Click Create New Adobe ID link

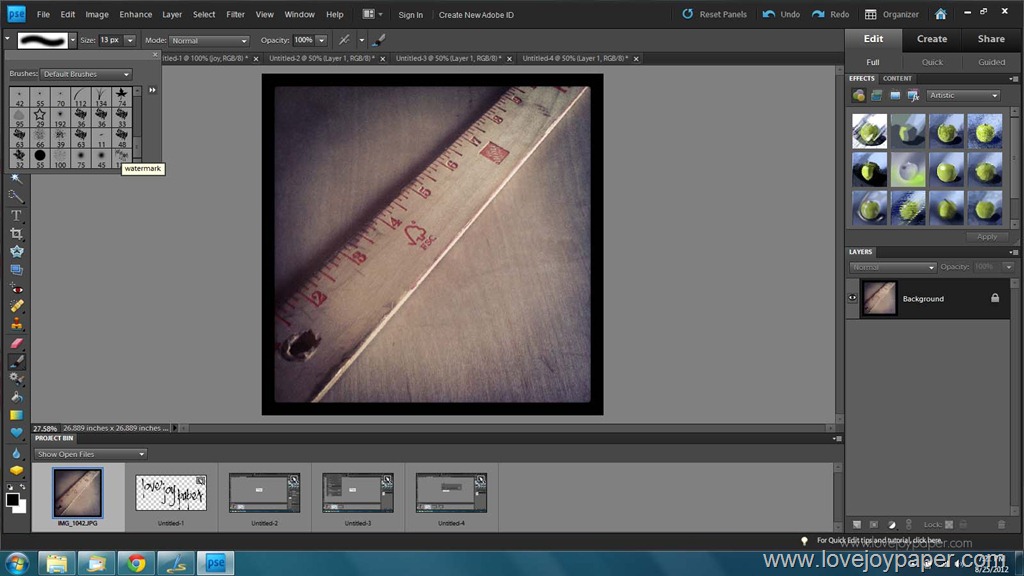click(476, 14)
